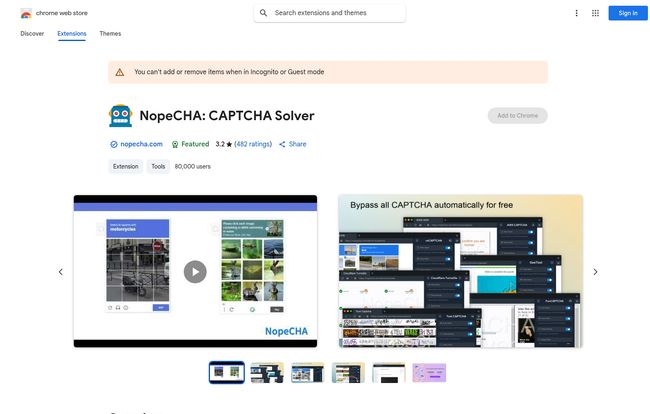Select the fifth dark-page carousel thumbnail
The height and width of the screenshot is (414, 650).
click(389, 373)
